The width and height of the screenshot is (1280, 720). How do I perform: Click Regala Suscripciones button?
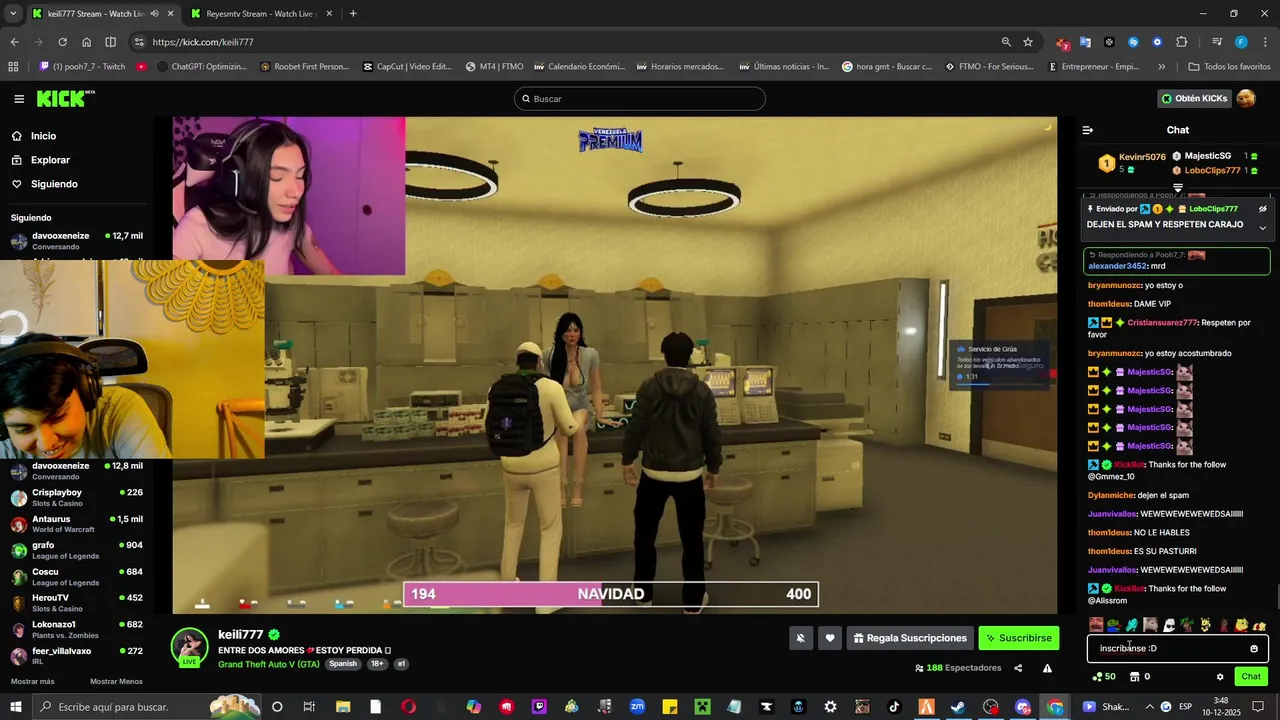[x=910, y=638]
